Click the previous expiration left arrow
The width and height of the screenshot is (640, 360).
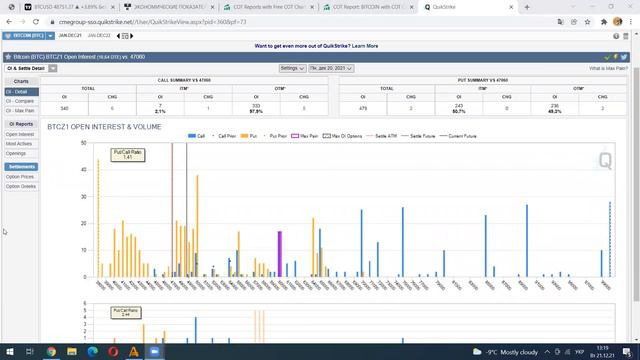pos(118,36)
